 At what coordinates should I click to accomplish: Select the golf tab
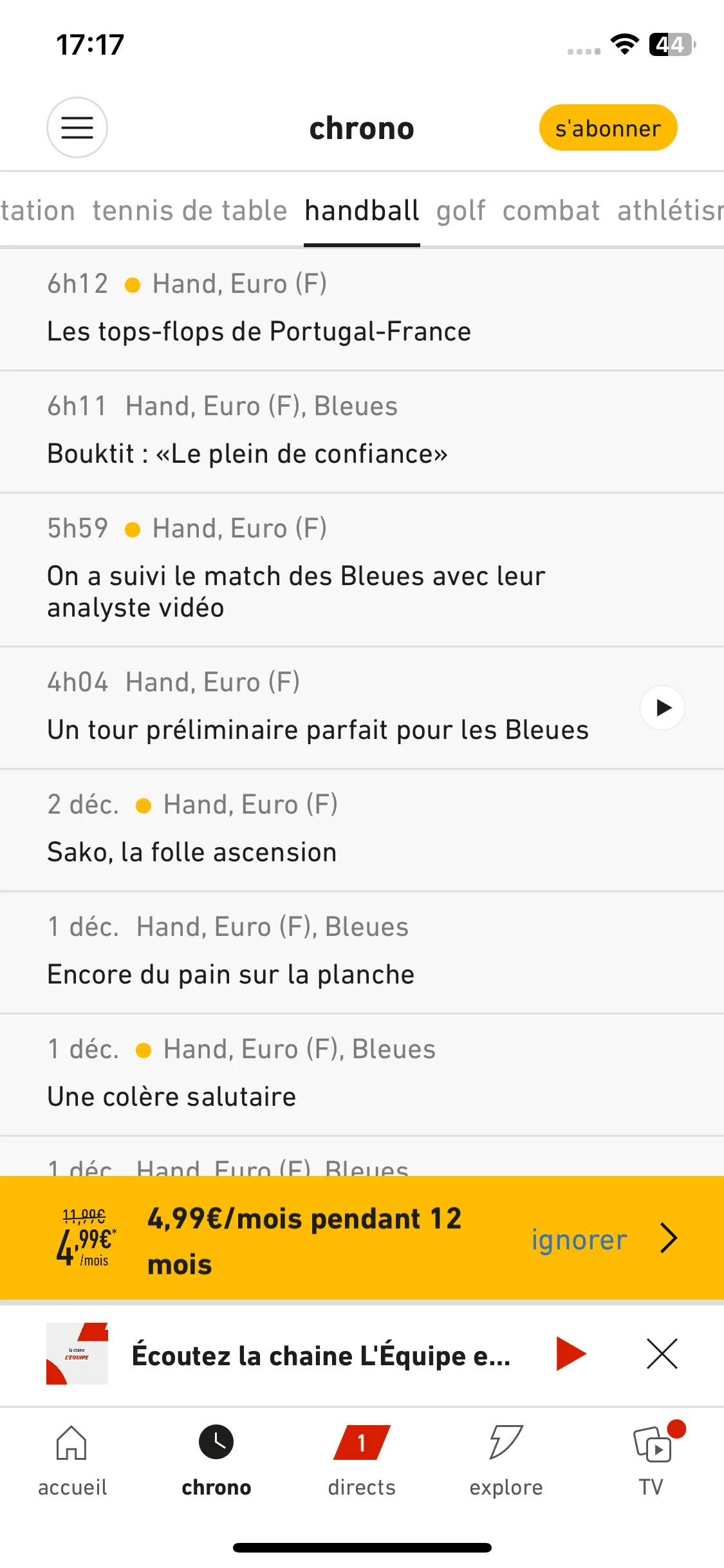pyautogui.click(x=461, y=210)
